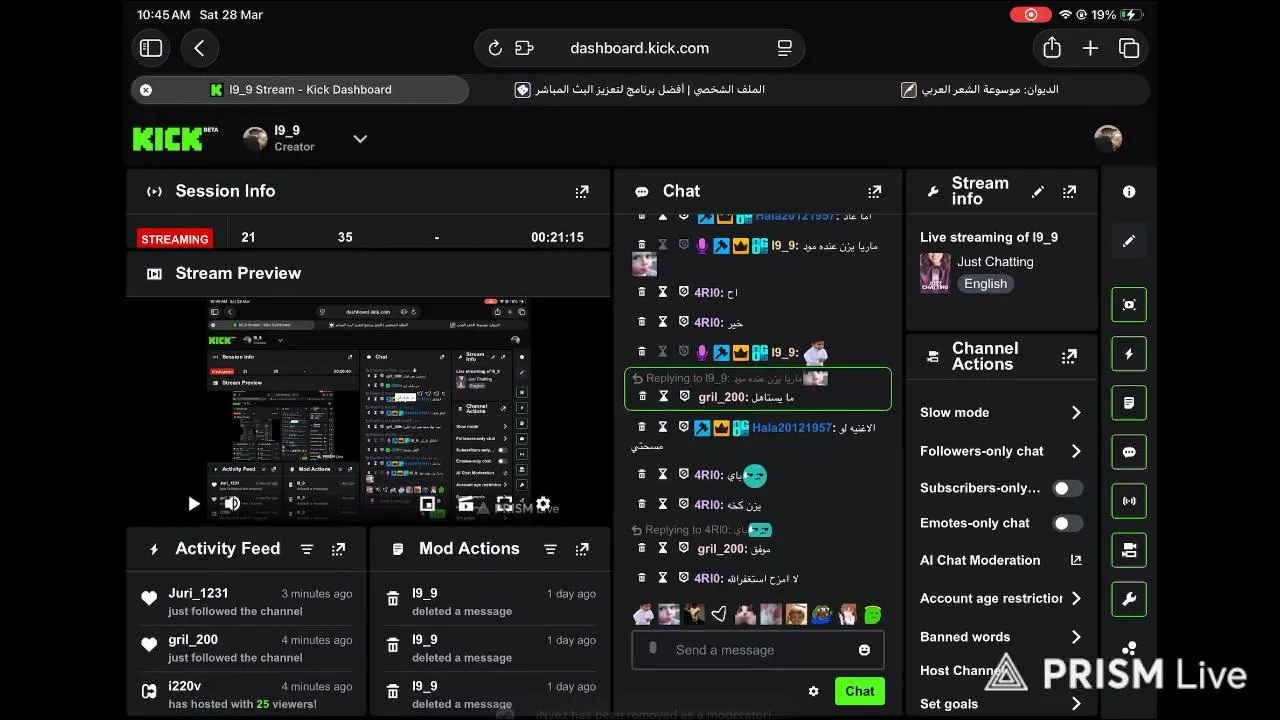
Task: Open Juri_1231 in Activity Feed
Action: (x=247, y=602)
